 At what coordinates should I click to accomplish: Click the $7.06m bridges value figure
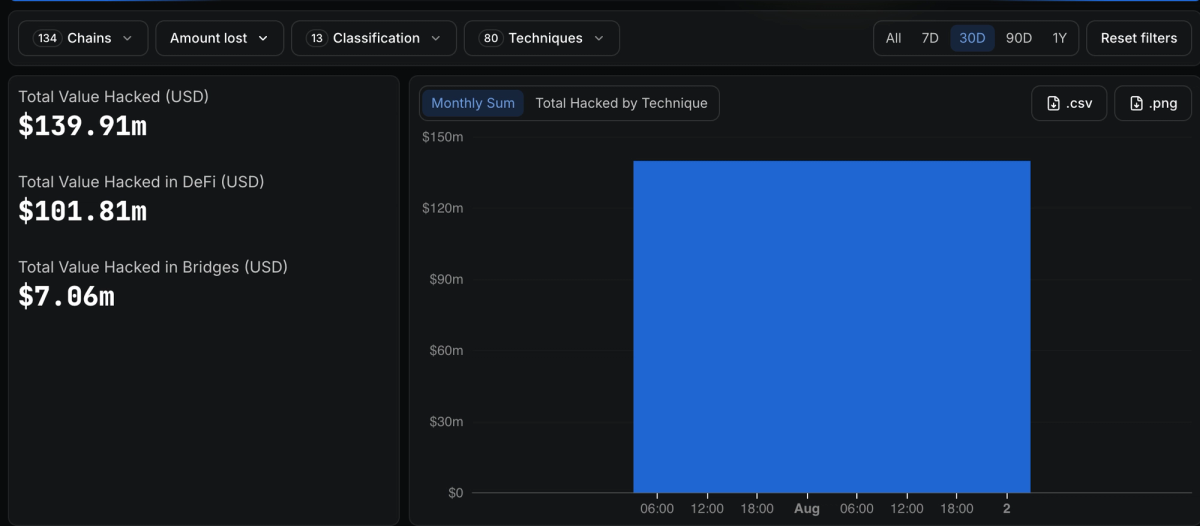click(67, 296)
